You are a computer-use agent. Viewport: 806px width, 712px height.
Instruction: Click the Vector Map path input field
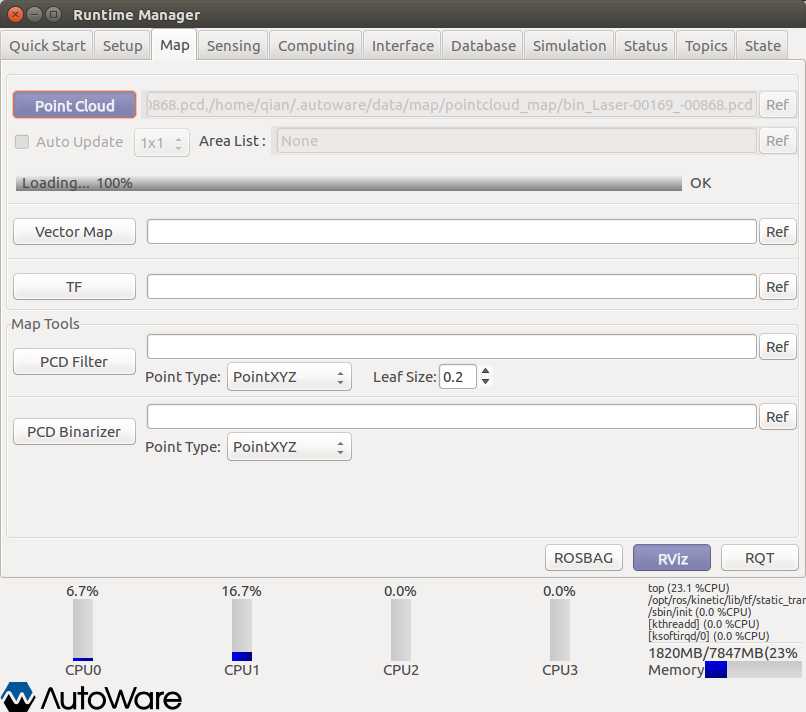[x=451, y=232]
